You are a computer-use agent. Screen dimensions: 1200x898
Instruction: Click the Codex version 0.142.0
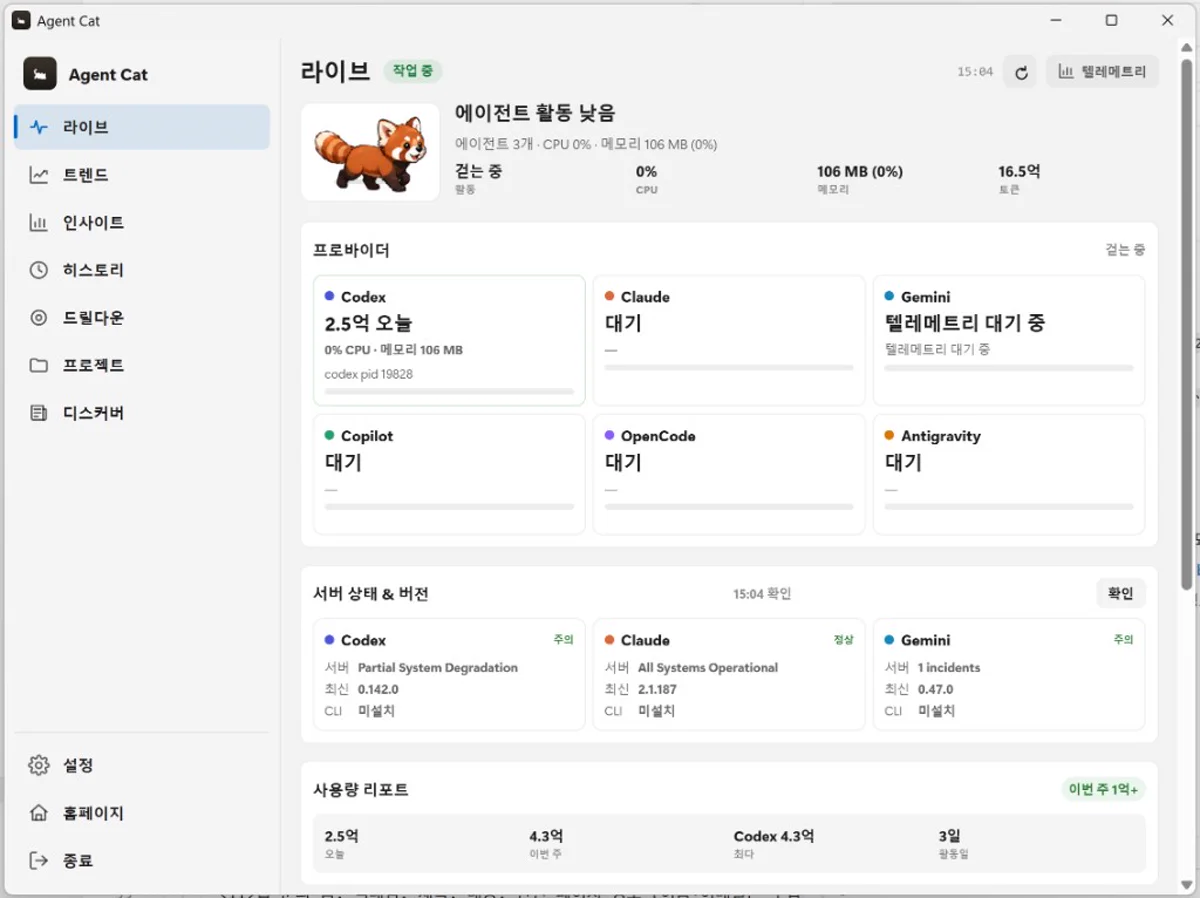tap(378, 690)
